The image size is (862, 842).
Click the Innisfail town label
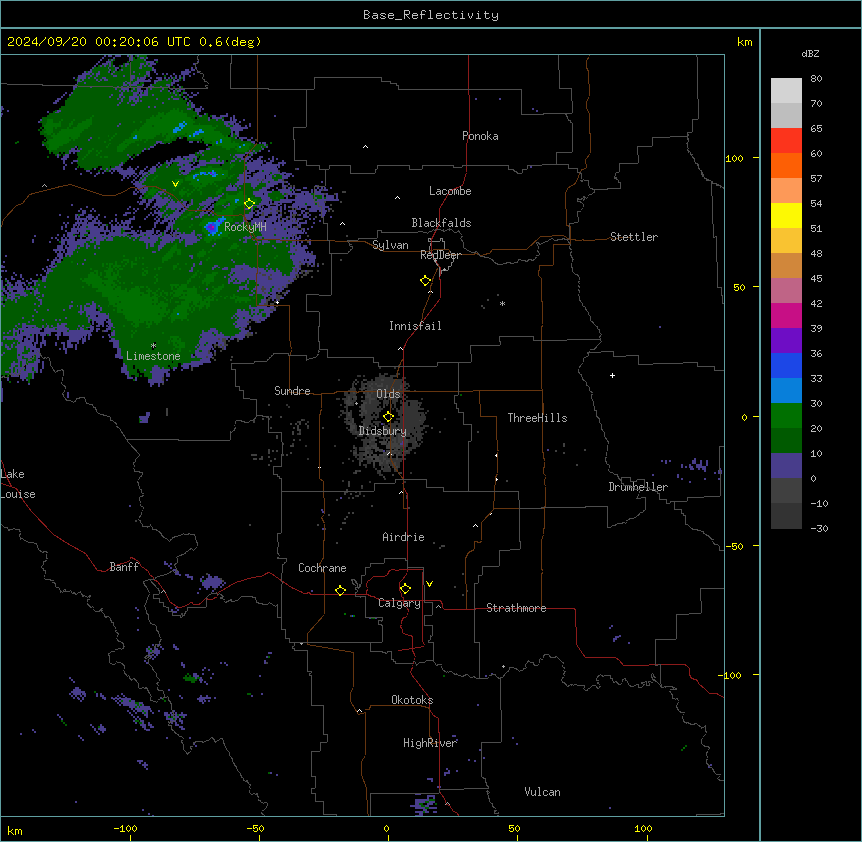(x=415, y=326)
